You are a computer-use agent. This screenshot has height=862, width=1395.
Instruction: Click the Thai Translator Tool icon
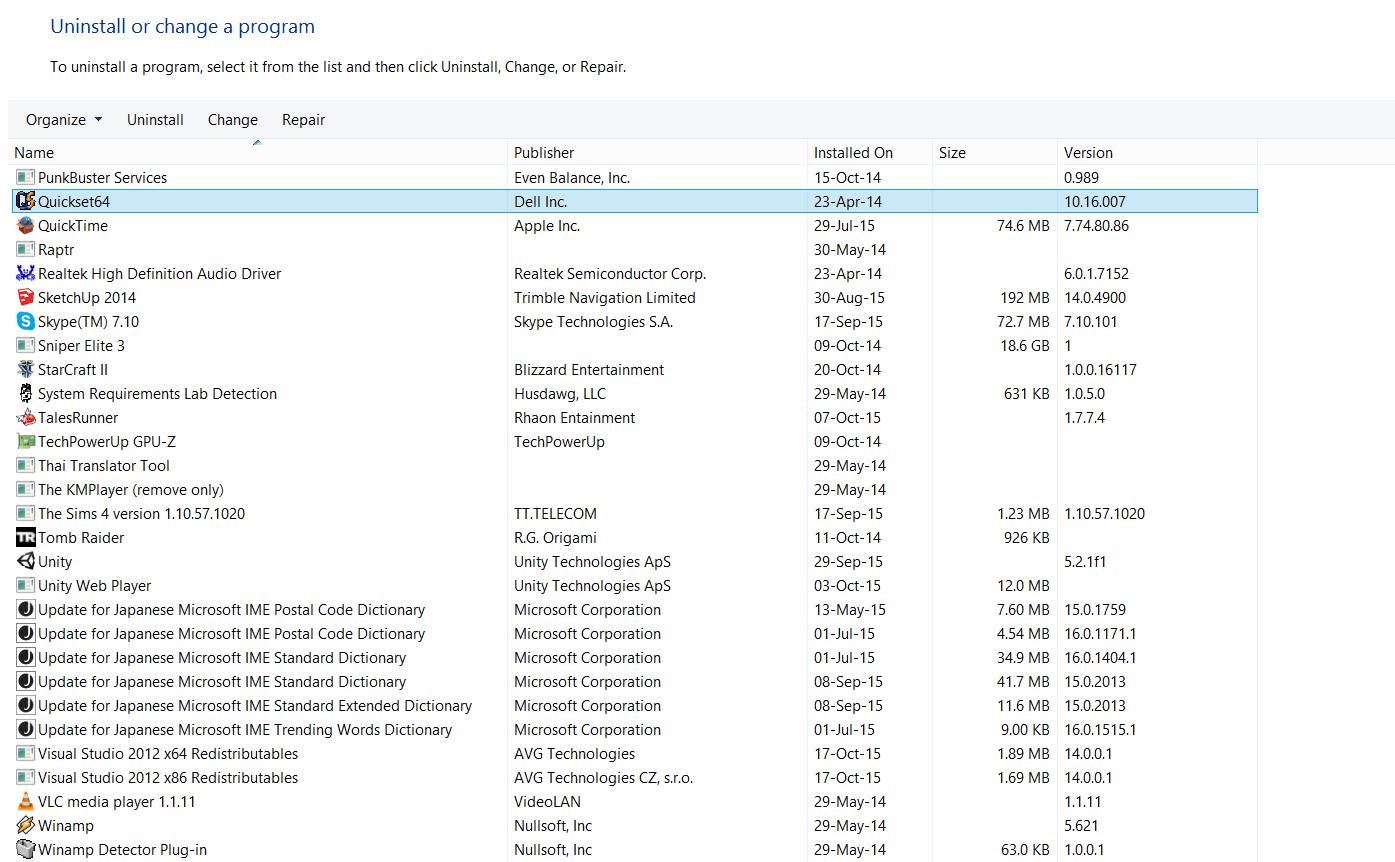(x=26, y=465)
